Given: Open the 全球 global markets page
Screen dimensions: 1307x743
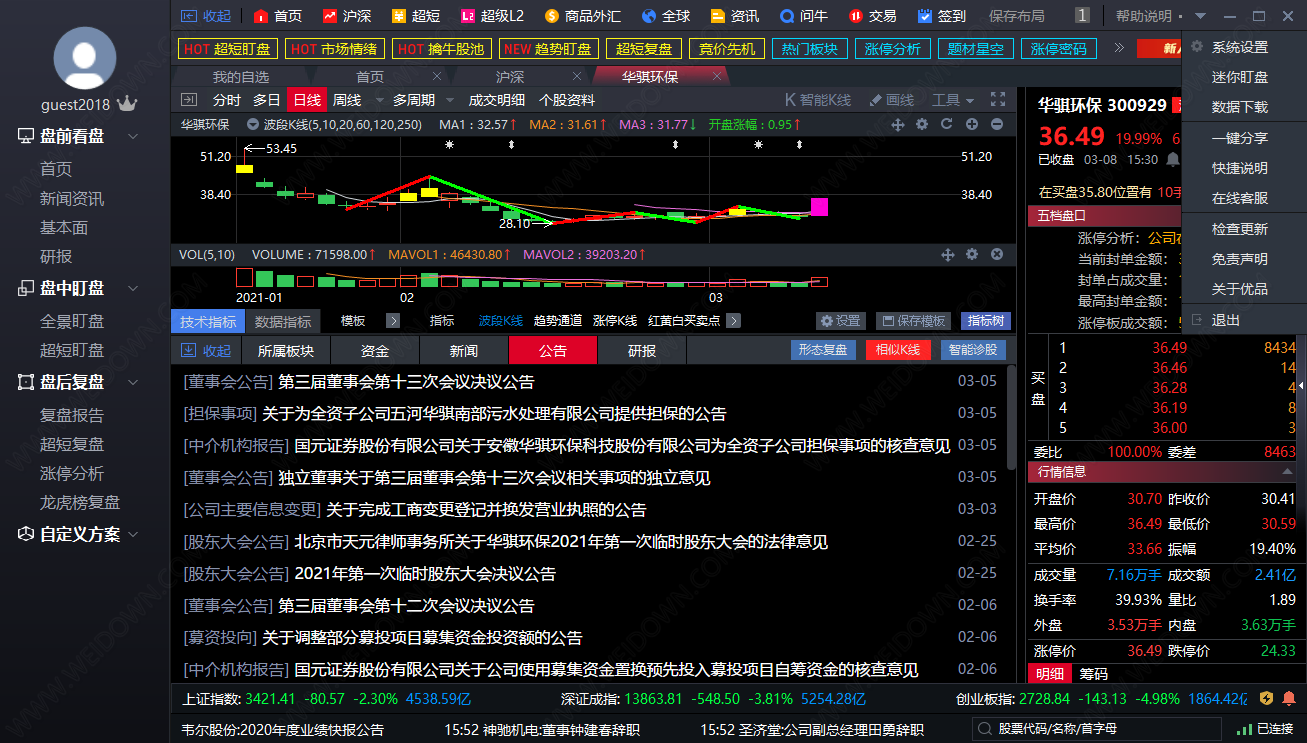Looking at the screenshot, I should 665,16.
